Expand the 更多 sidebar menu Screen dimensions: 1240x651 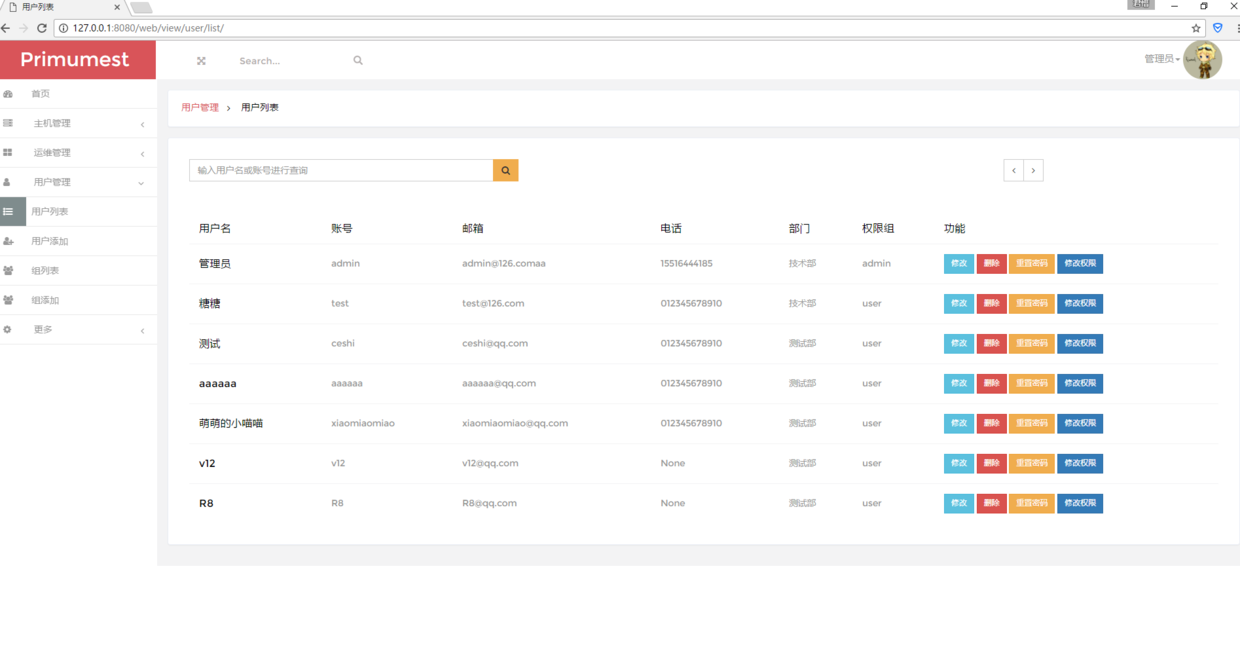coord(78,330)
